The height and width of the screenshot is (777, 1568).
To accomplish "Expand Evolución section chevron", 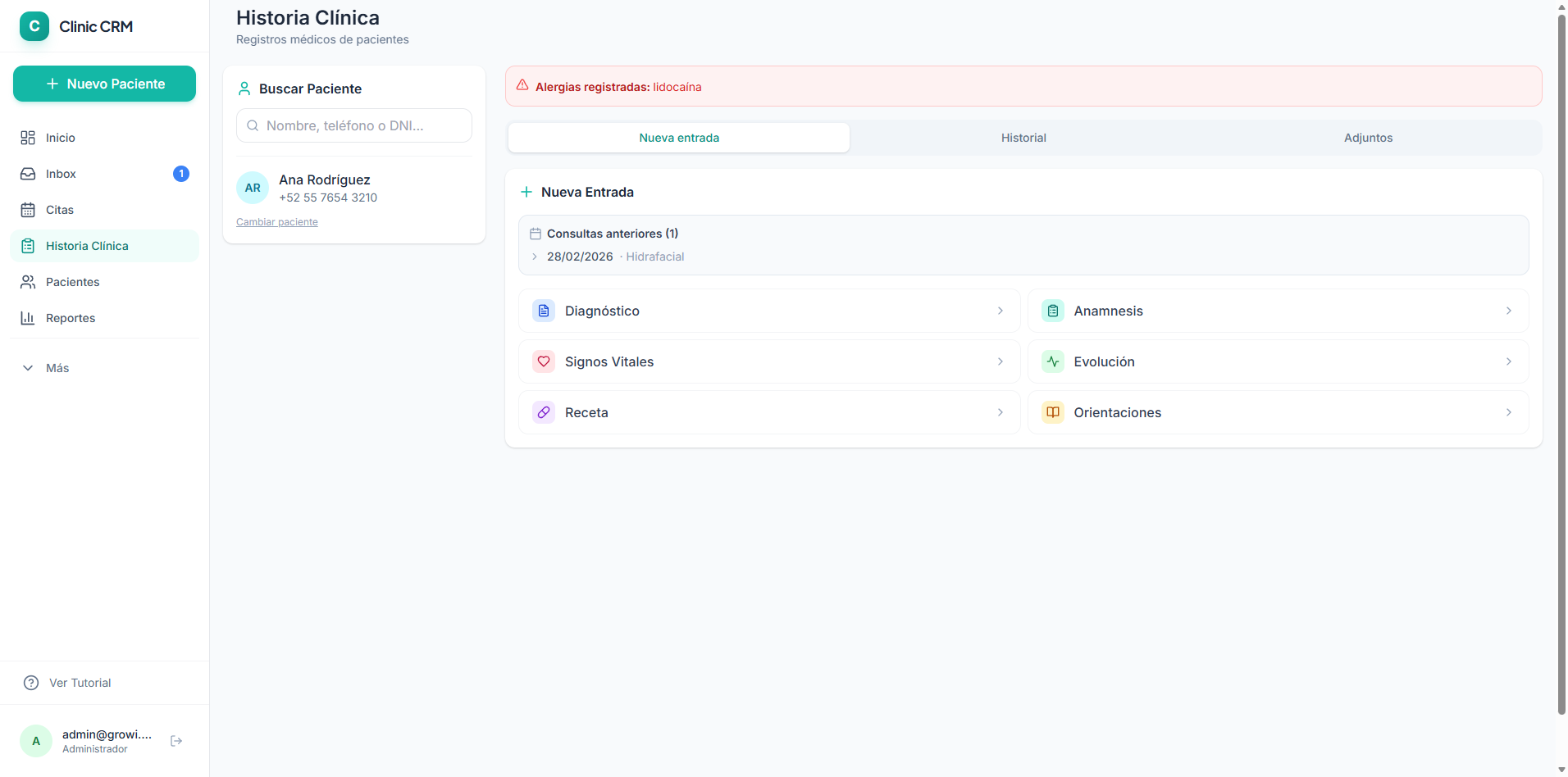I will [1509, 361].
